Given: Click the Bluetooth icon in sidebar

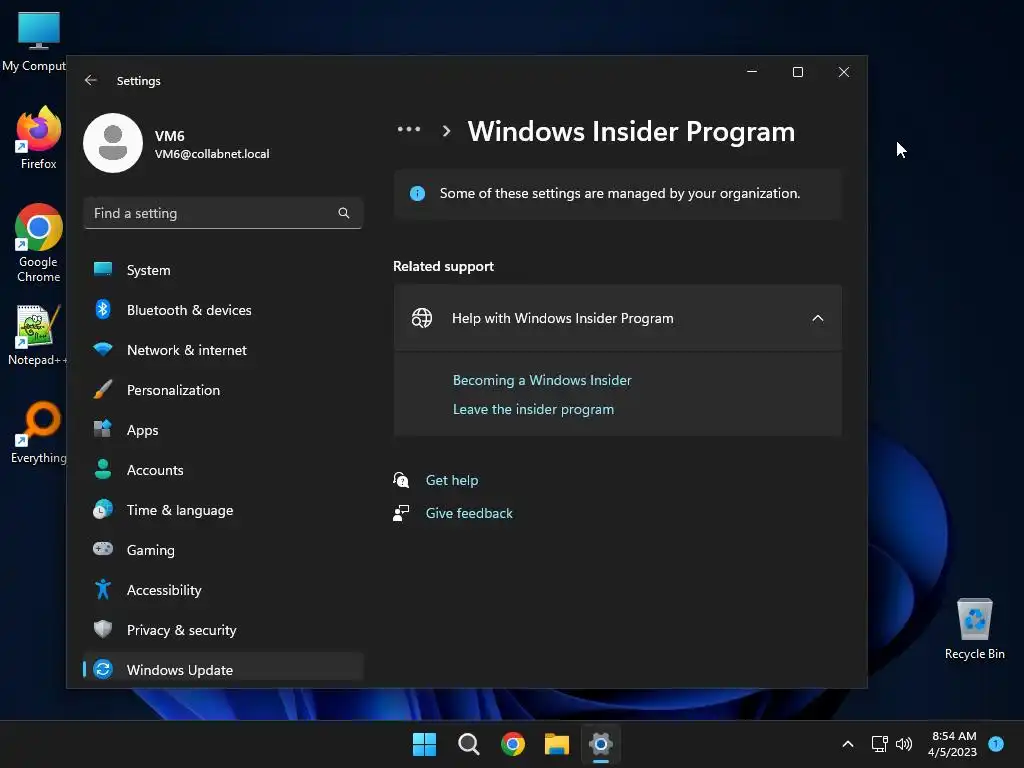Looking at the screenshot, I should coord(103,309).
